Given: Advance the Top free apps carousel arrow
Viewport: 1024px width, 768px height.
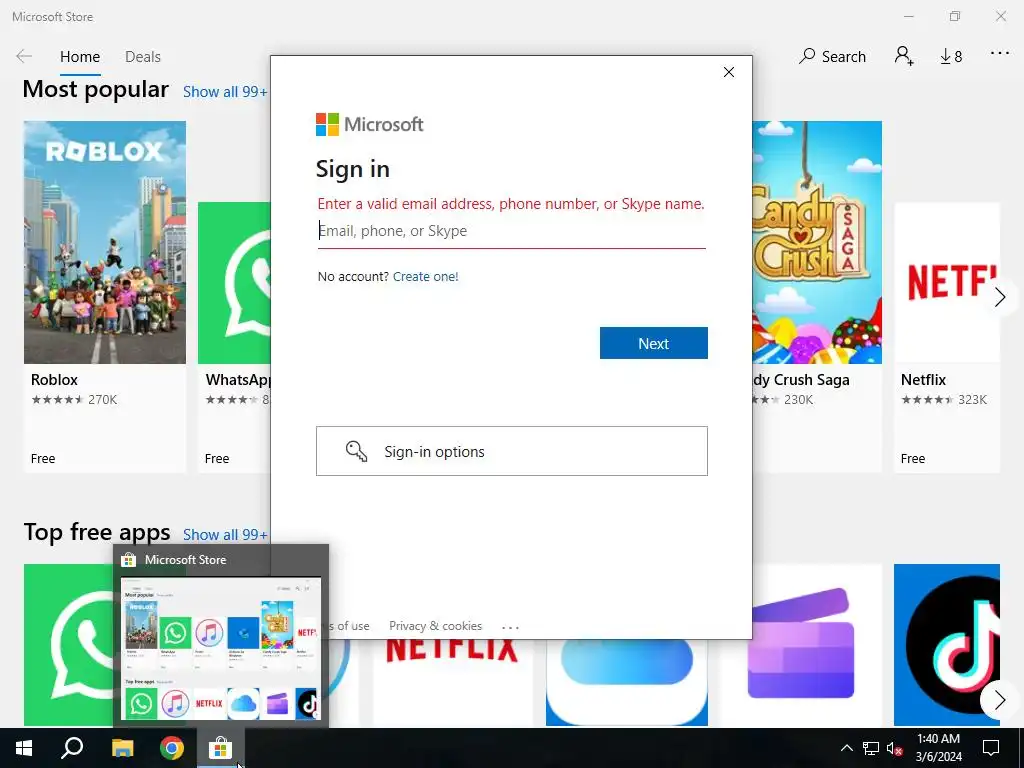Looking at the screenshot, I should 1000,700.
